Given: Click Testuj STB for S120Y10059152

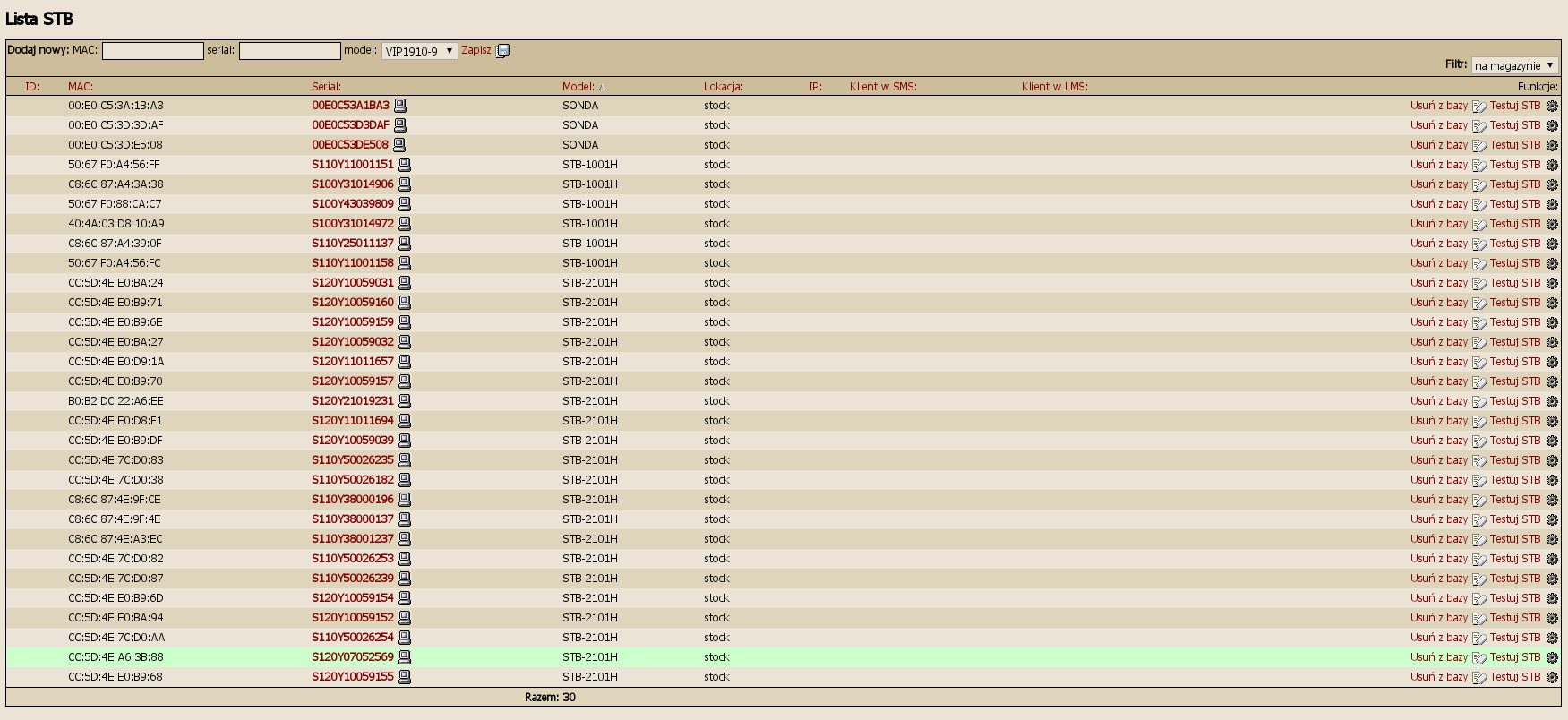Looking at the screenshot, I should [1515, 618].
